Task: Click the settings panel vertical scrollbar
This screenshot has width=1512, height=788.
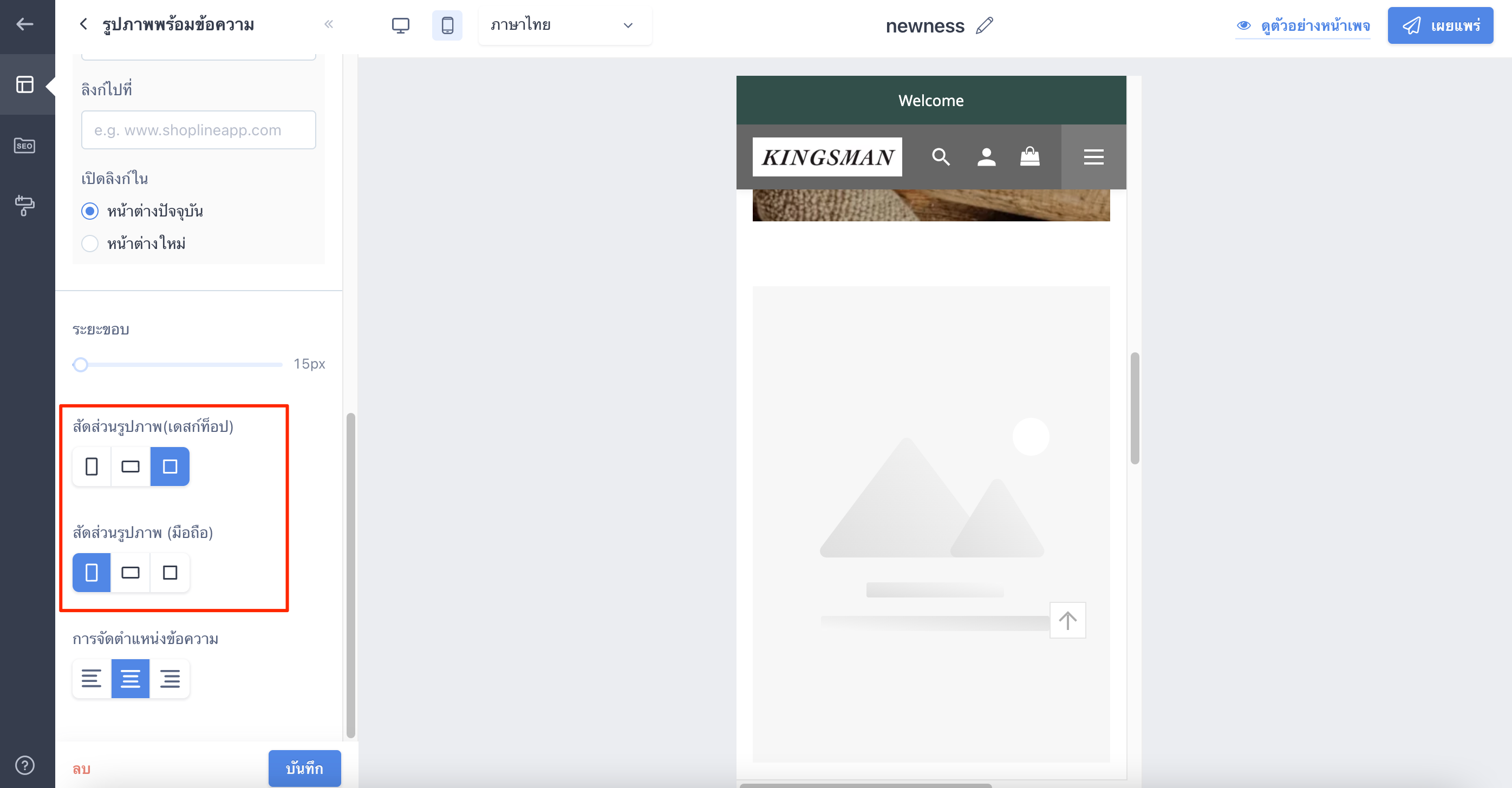Action: coord(351,575)
